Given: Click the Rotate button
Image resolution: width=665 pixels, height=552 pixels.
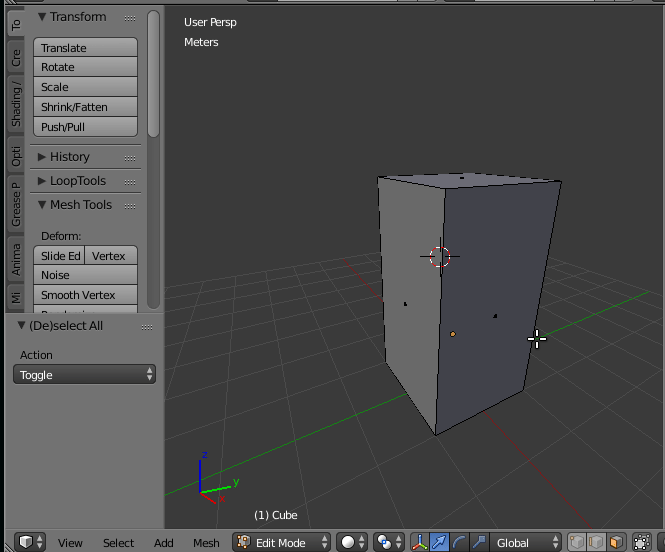Looking at the screenshot, I should pyautogui.click(x=85, y=67).
